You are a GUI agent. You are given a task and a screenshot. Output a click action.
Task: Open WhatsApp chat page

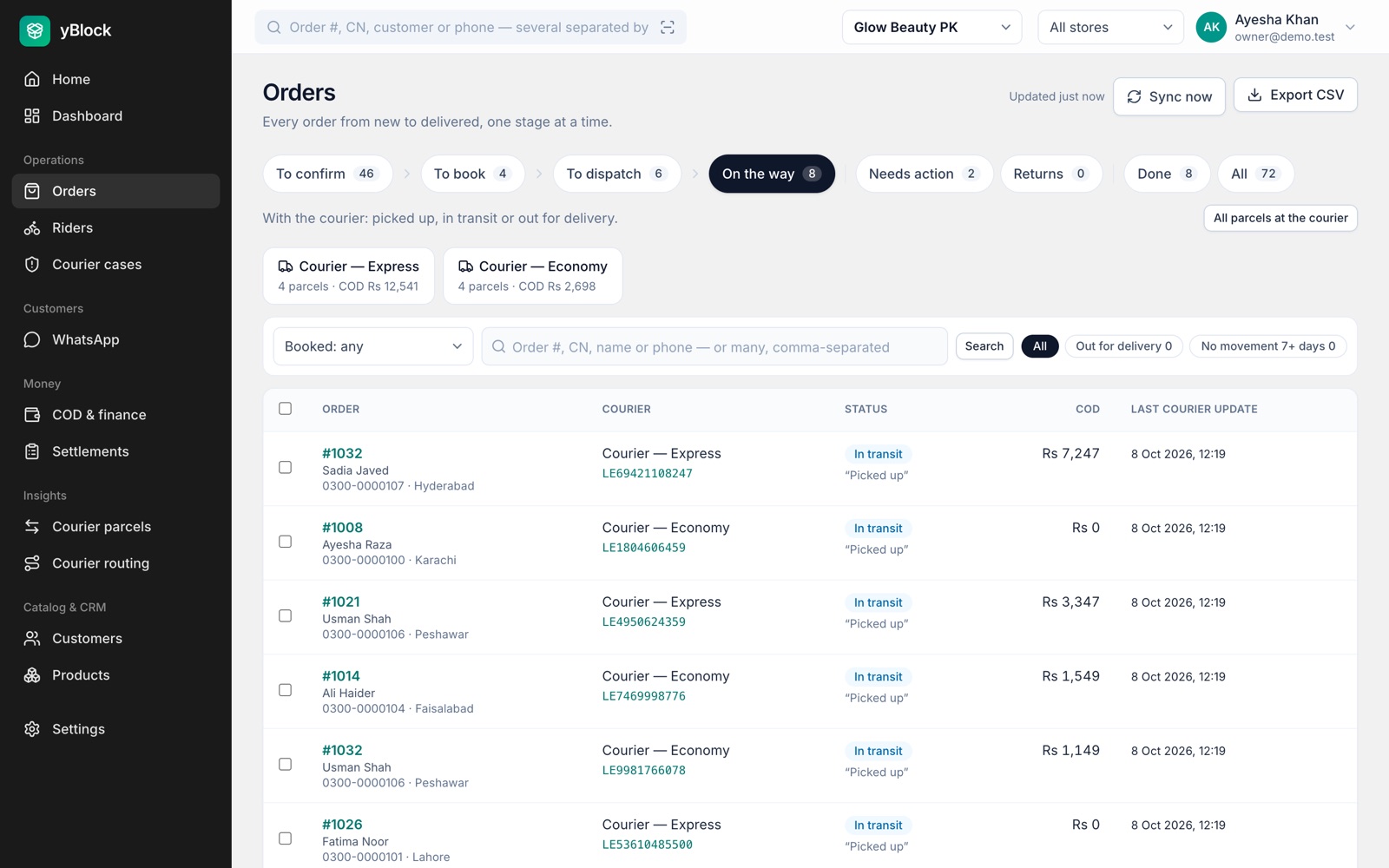(x=115, y=339)
